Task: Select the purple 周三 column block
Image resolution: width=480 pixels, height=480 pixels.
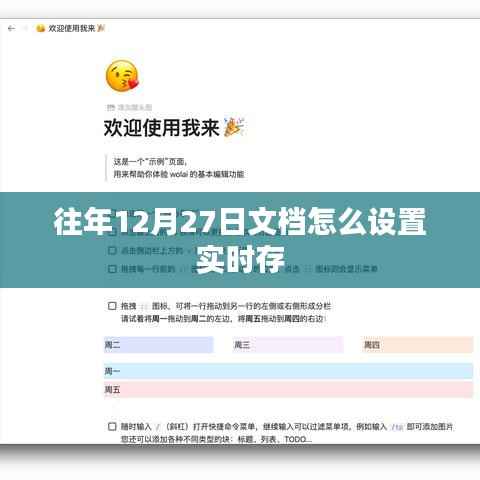Action: [x=288, y=345]
